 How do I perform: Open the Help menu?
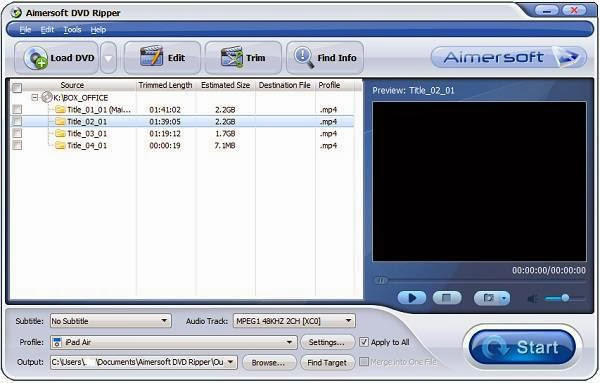98,29
